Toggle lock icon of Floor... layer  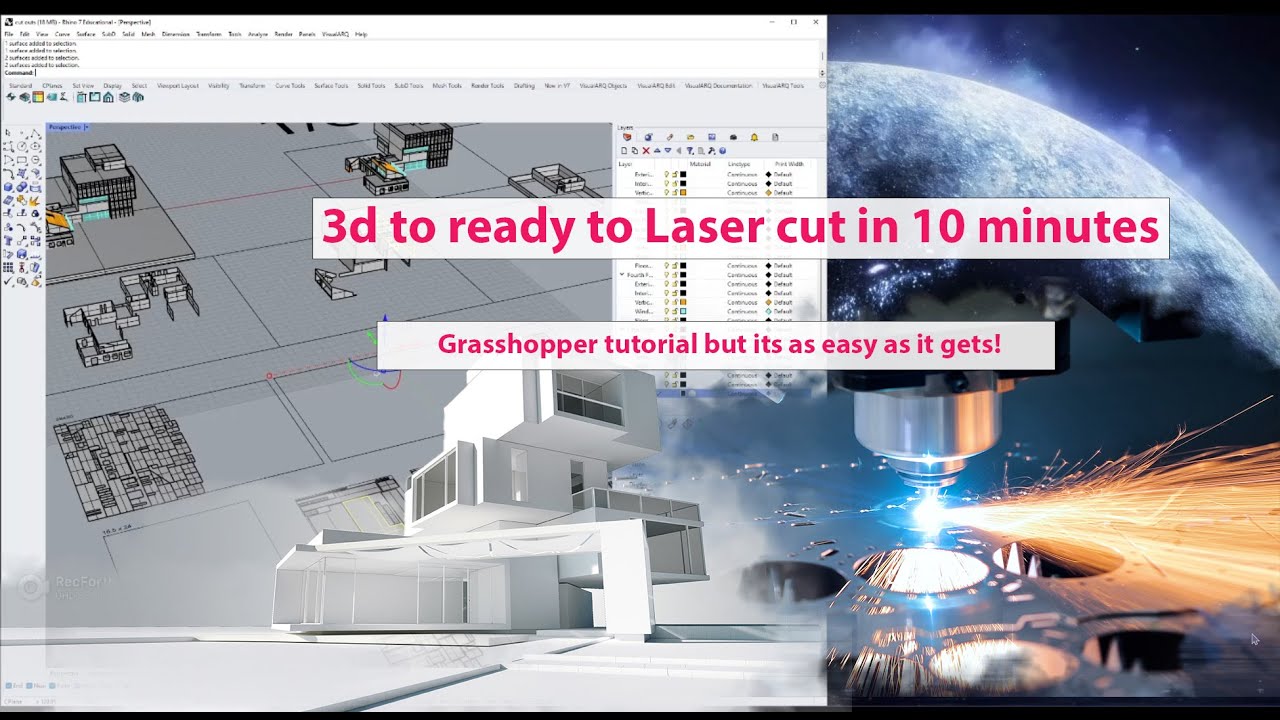point(675,266)
